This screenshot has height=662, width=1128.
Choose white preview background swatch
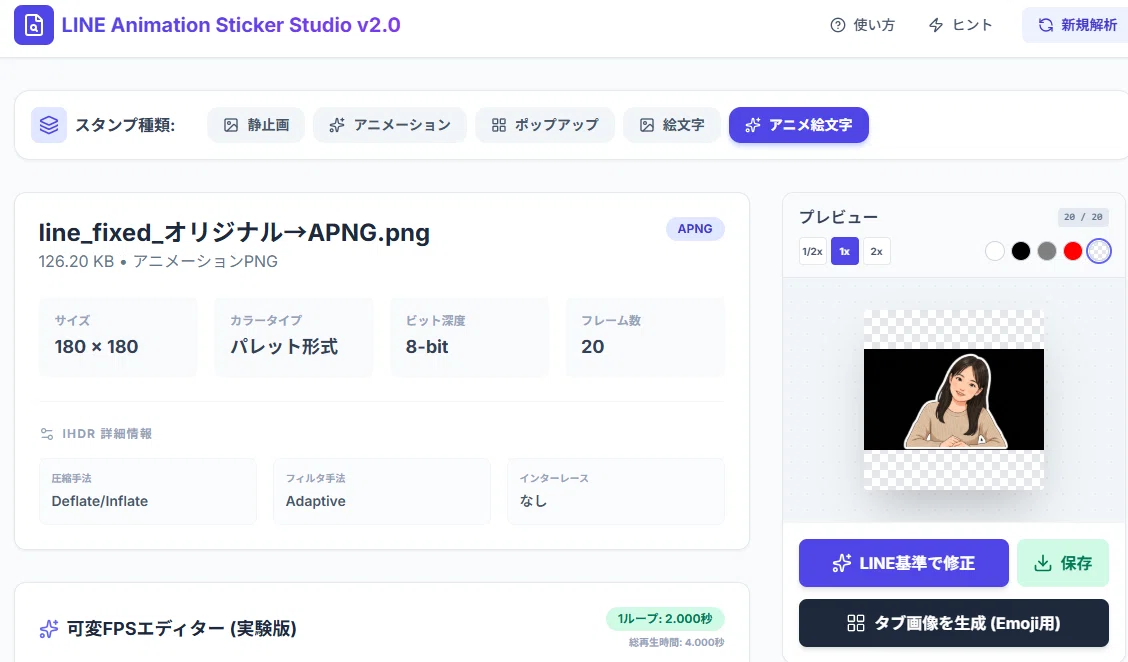pos(995,251)
